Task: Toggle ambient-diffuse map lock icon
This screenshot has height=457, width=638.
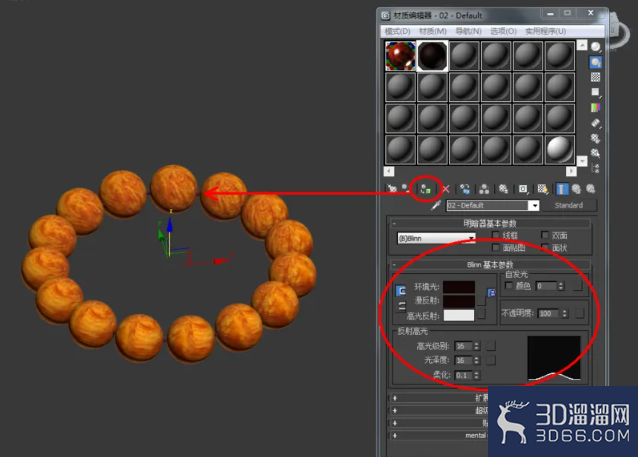Action: pos(492,293)
